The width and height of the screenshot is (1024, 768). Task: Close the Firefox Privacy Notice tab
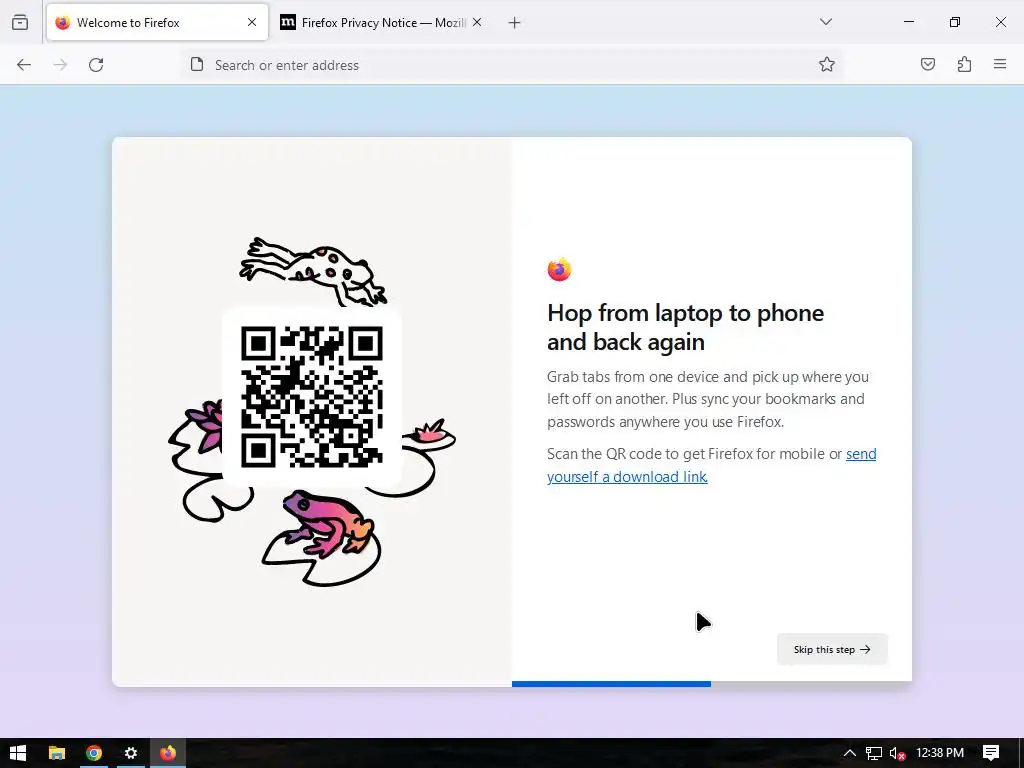(x=477, y=22)
